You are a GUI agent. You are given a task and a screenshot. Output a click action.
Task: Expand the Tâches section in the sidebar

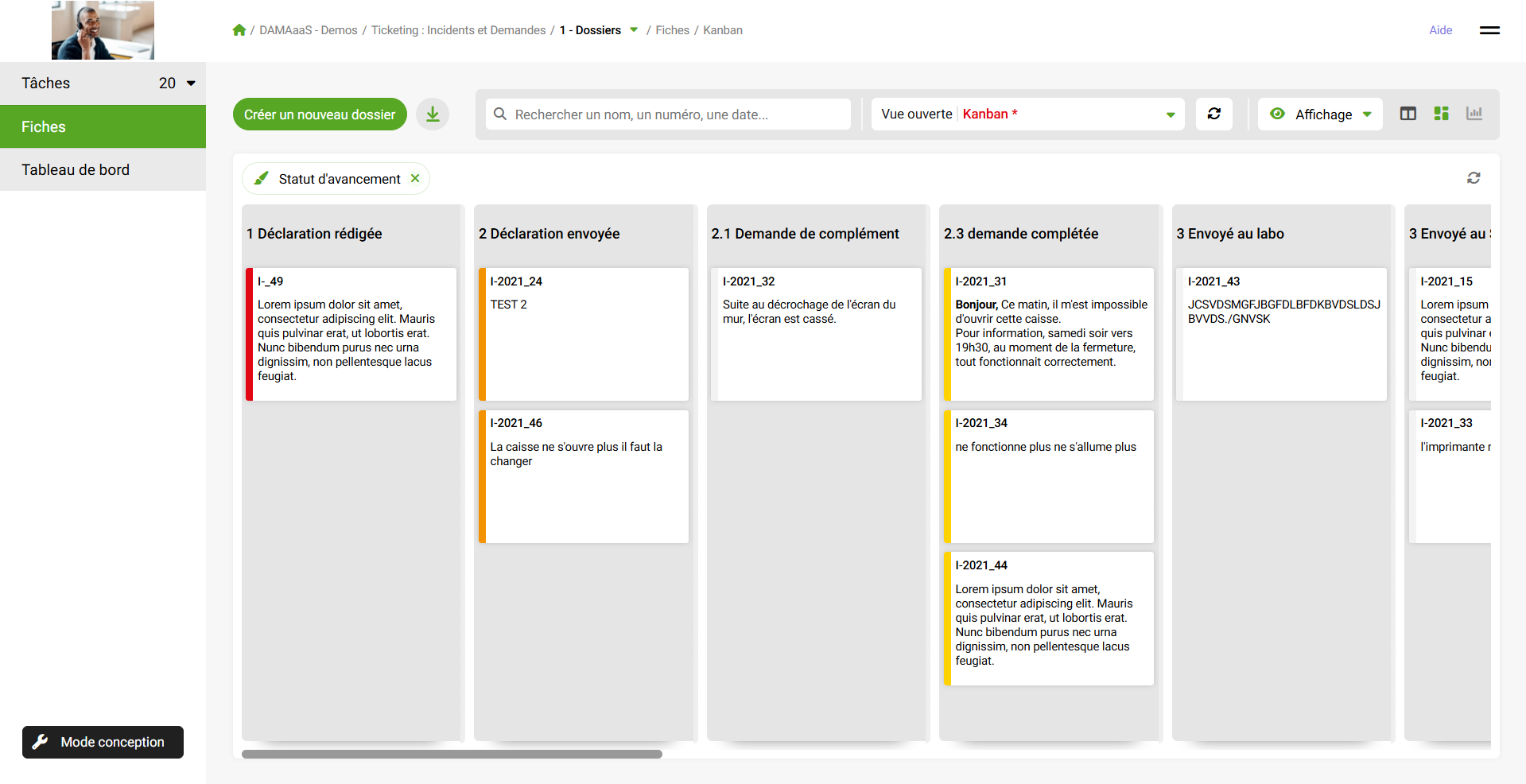point(191,83)
